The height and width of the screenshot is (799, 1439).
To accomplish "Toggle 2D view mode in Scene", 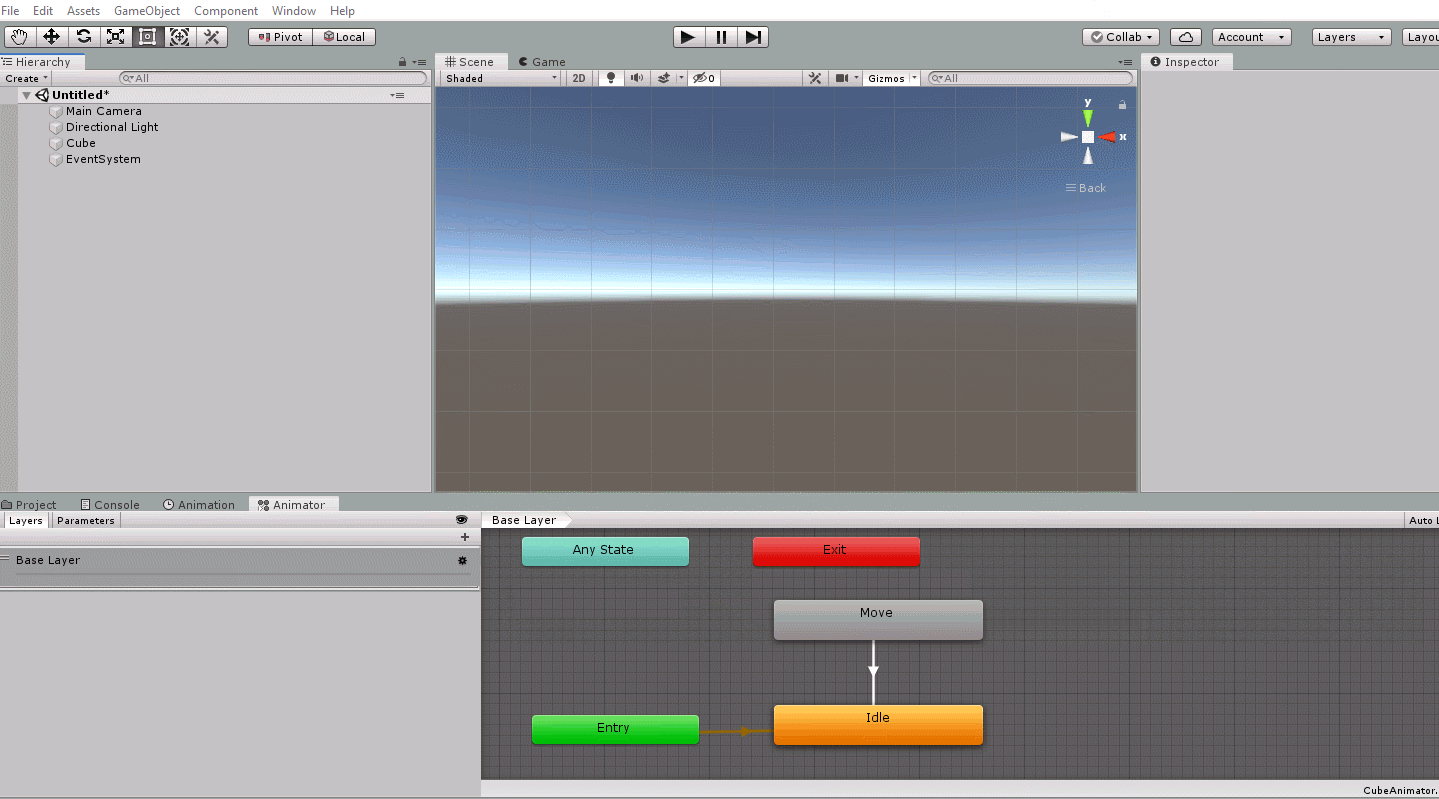I will coord(578,78).
